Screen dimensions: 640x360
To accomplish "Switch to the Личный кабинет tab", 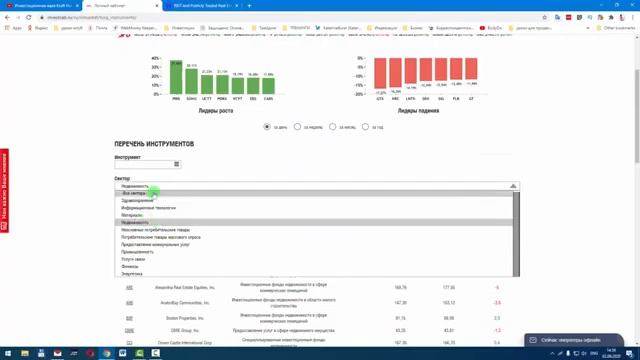I will point(122,6).
